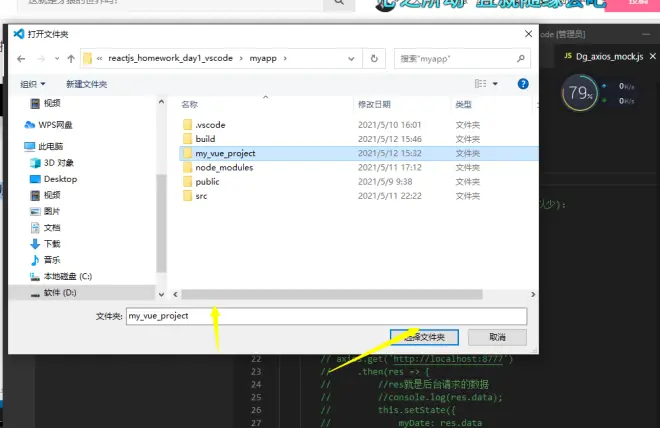
Task: Click the 79% circular performance widget
Action: click(x=580, y=93)
